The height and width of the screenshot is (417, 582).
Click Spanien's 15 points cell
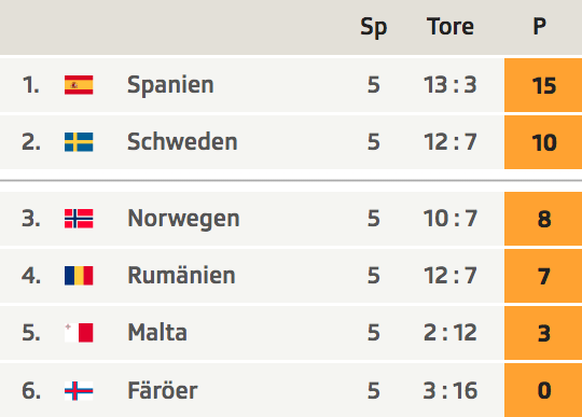[543, 85]
